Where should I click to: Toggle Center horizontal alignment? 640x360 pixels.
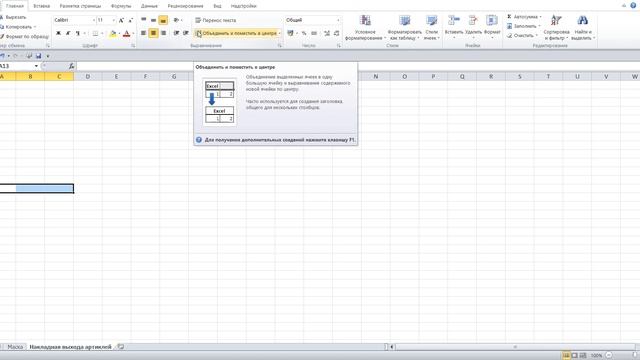click(x=153, y=33)
